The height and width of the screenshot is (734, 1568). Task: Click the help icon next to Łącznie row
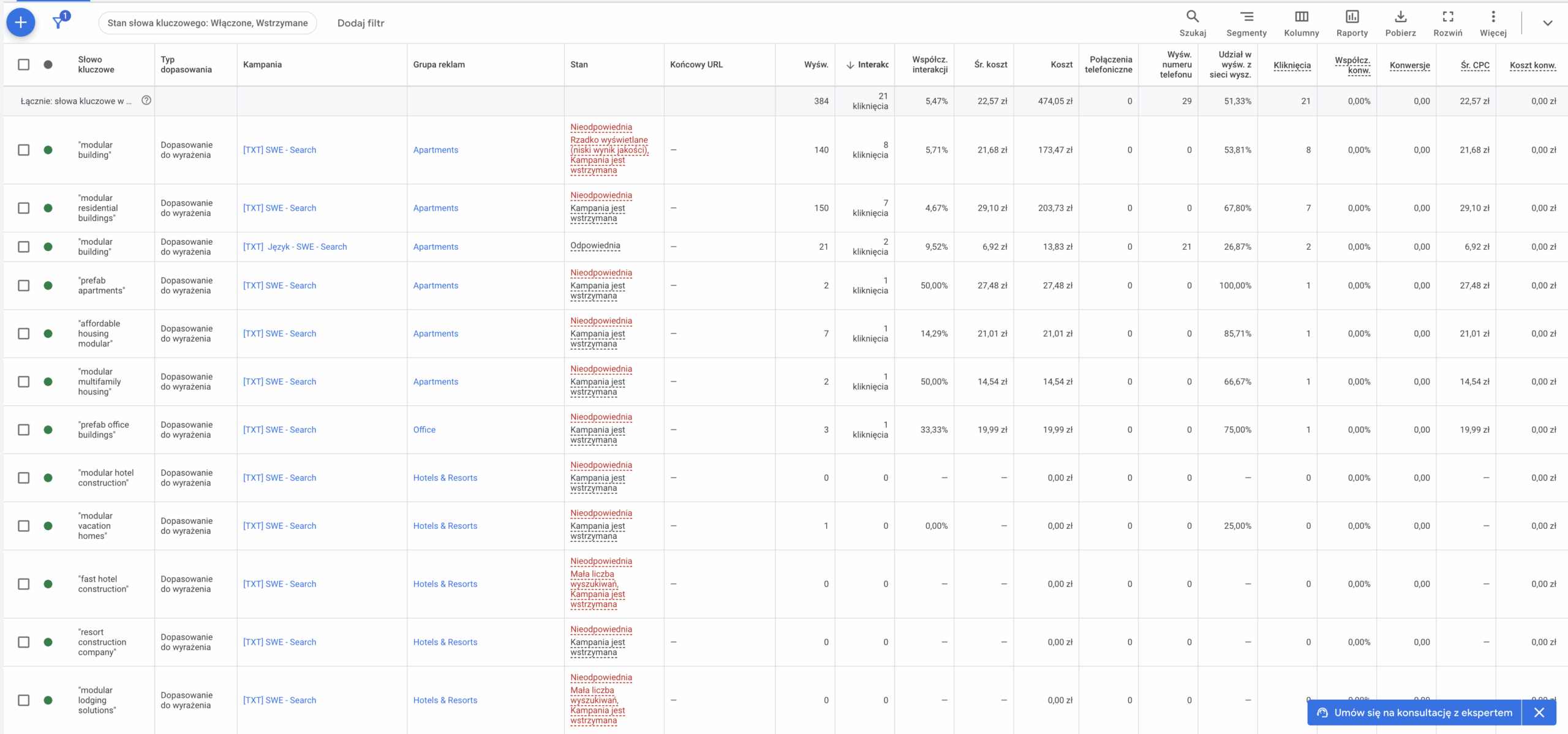146,100
